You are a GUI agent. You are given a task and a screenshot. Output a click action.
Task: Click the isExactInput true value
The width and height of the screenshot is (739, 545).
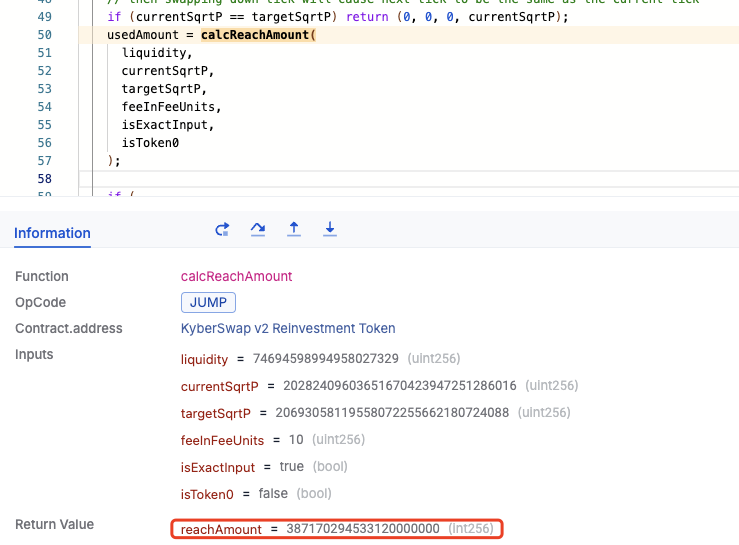291,466
